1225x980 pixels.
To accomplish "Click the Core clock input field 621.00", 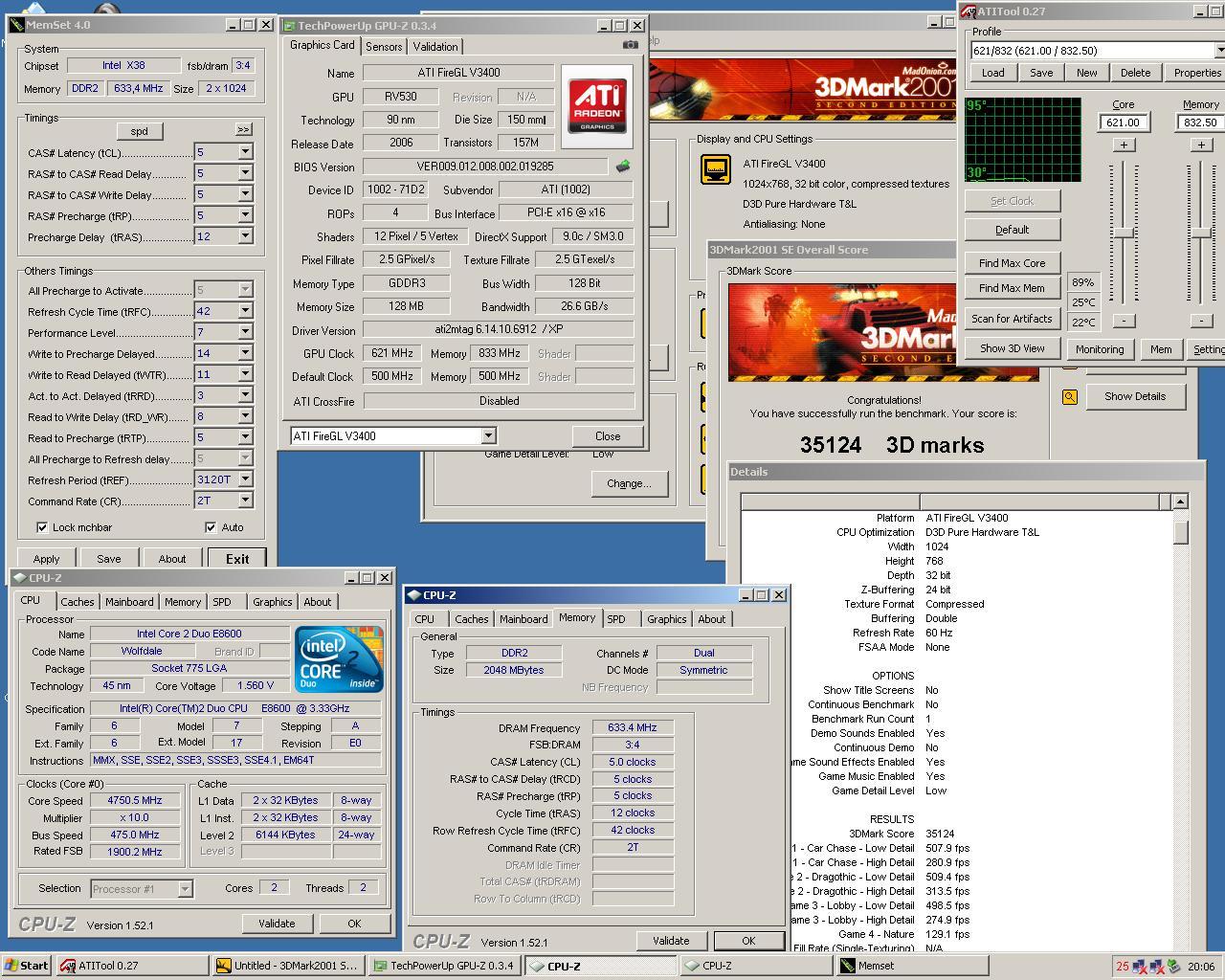I will coord(1123,122).
